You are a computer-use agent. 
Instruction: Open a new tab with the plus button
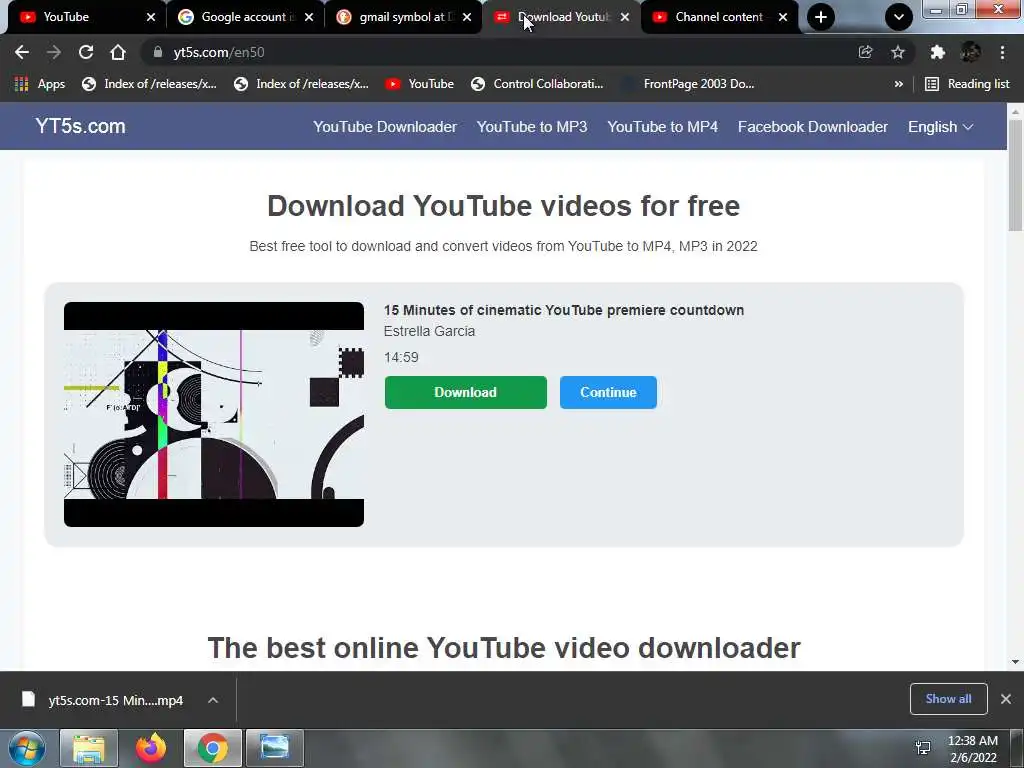[821, 17]
